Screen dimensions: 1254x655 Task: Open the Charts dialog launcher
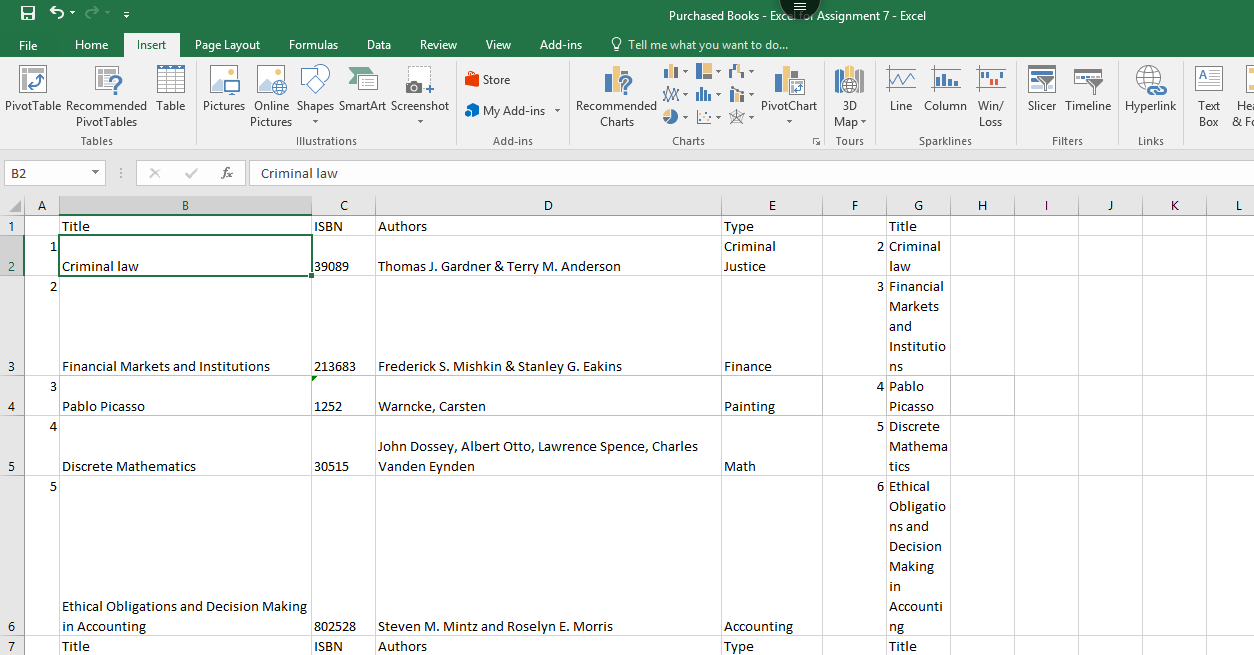click(x=816, y=141)
